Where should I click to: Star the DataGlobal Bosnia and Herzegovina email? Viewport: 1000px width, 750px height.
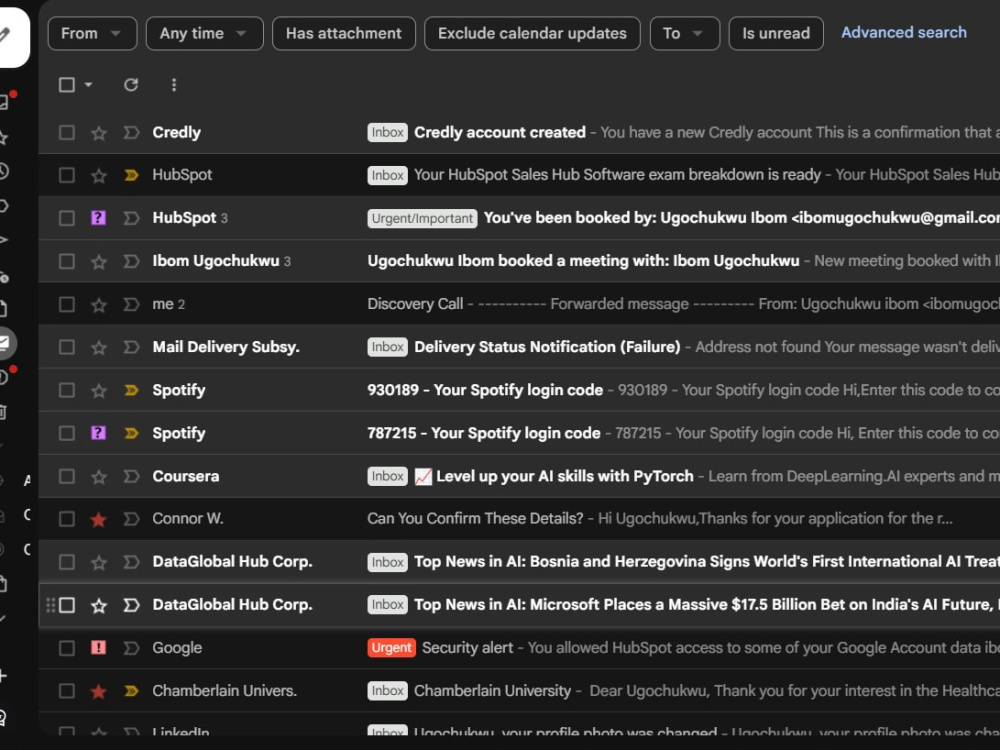pos(98,562)
